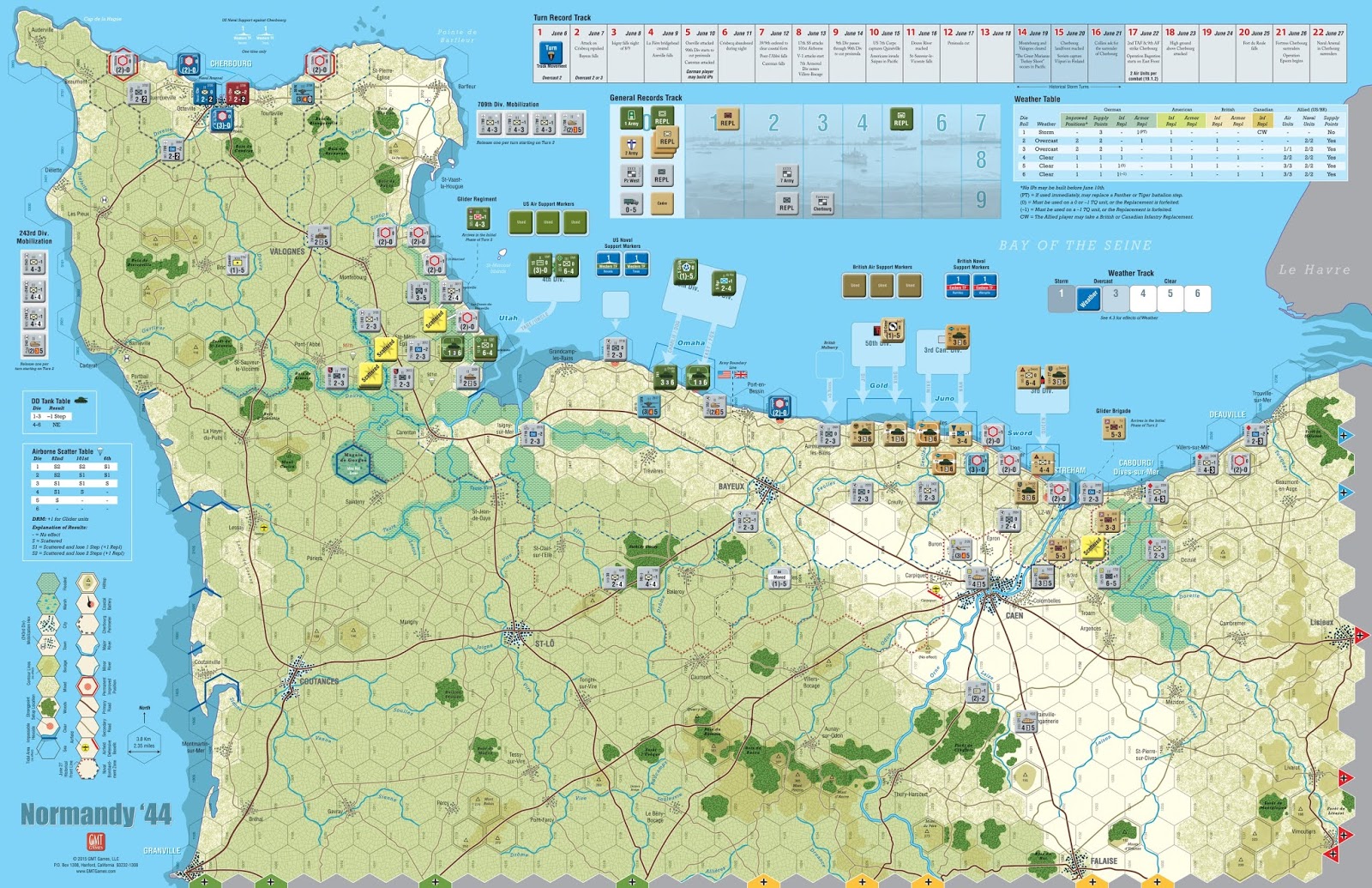Select the tan 2 Army counter
1372x888 pixels.
pyautogui.click(x=631, y=148)
